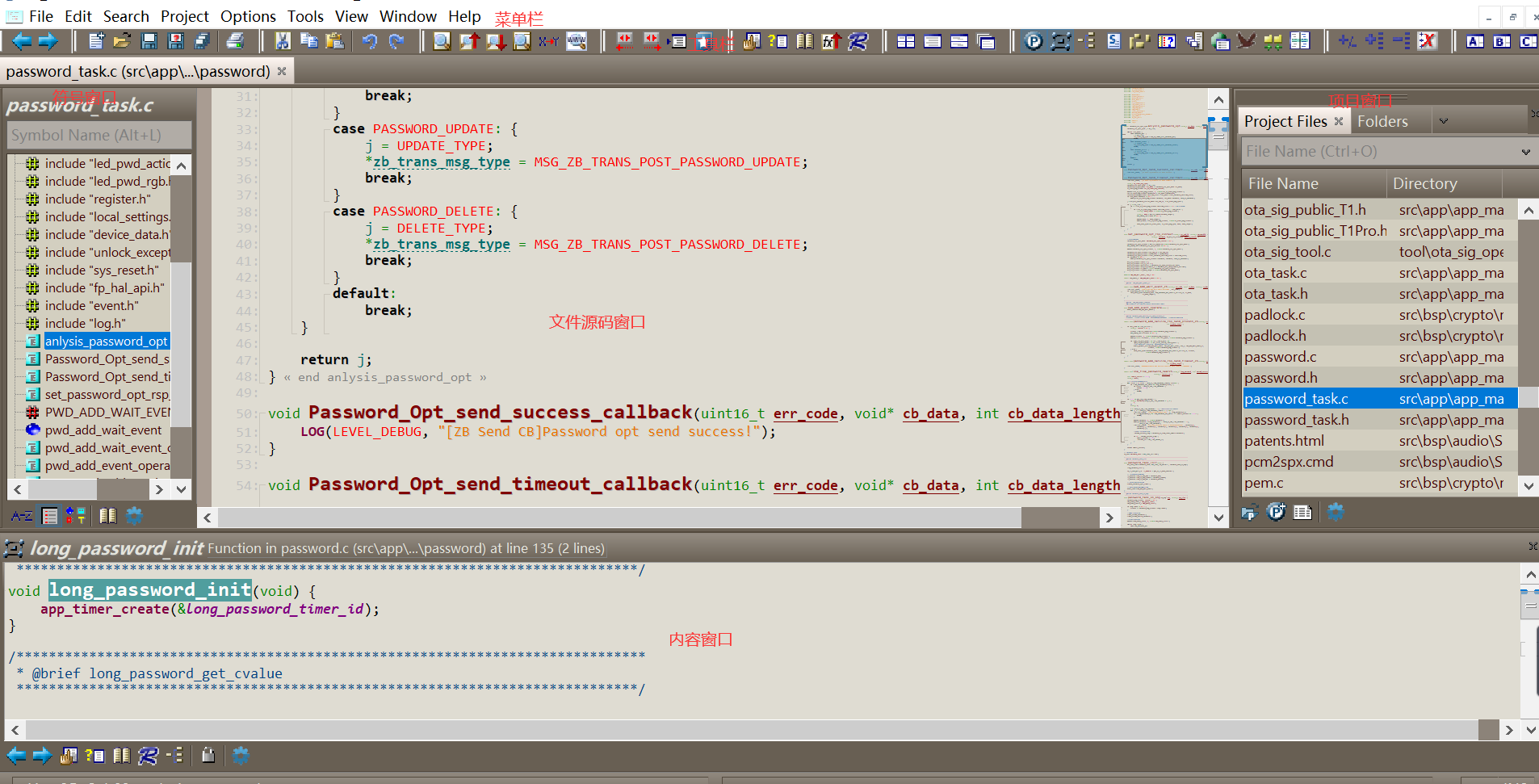Viewport: 1539px width, 784px height.
Task: Close the Project Files tab
Action: click(1339, 121)
